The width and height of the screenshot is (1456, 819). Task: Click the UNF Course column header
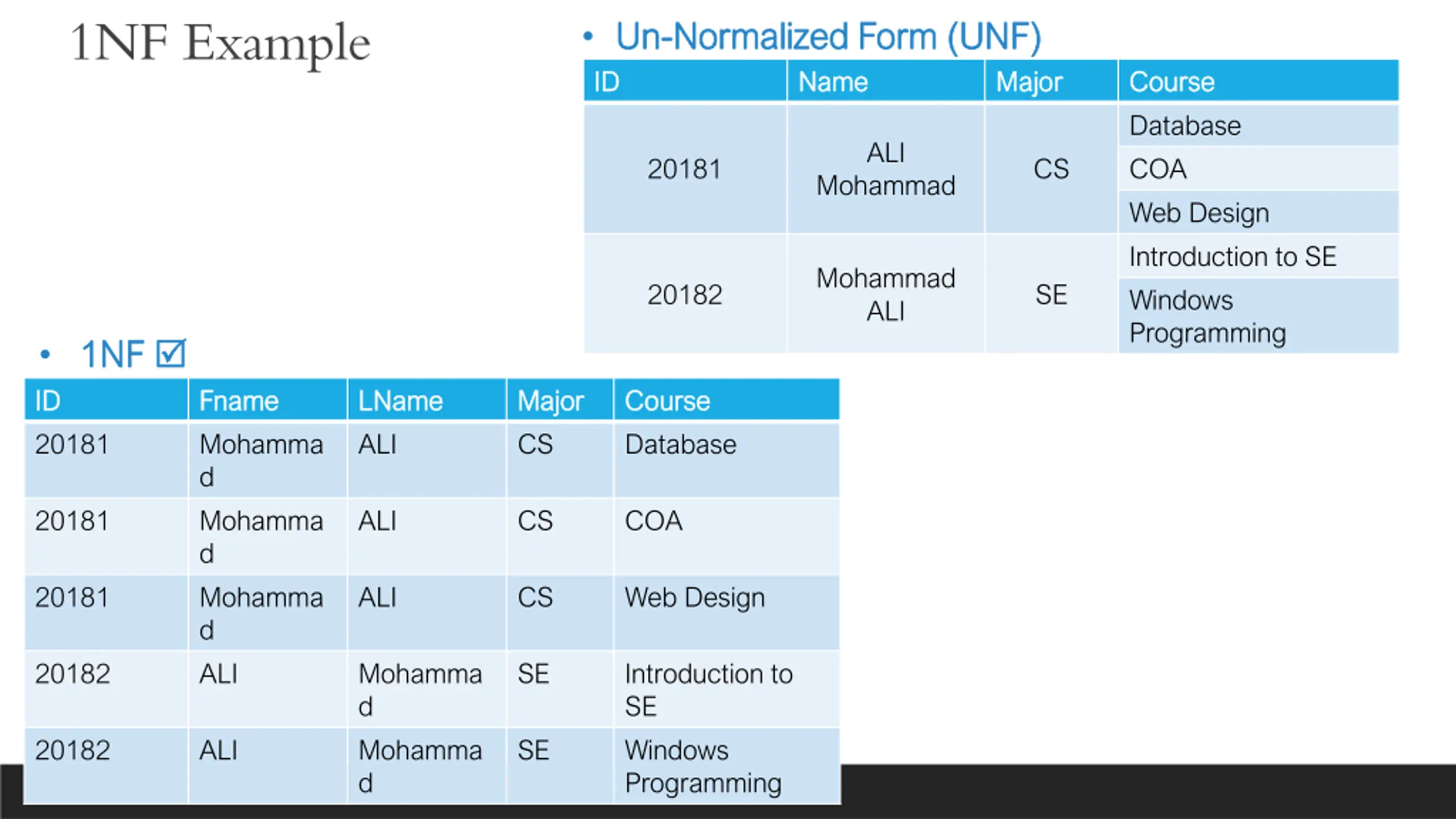click(x=1259, y=81)
